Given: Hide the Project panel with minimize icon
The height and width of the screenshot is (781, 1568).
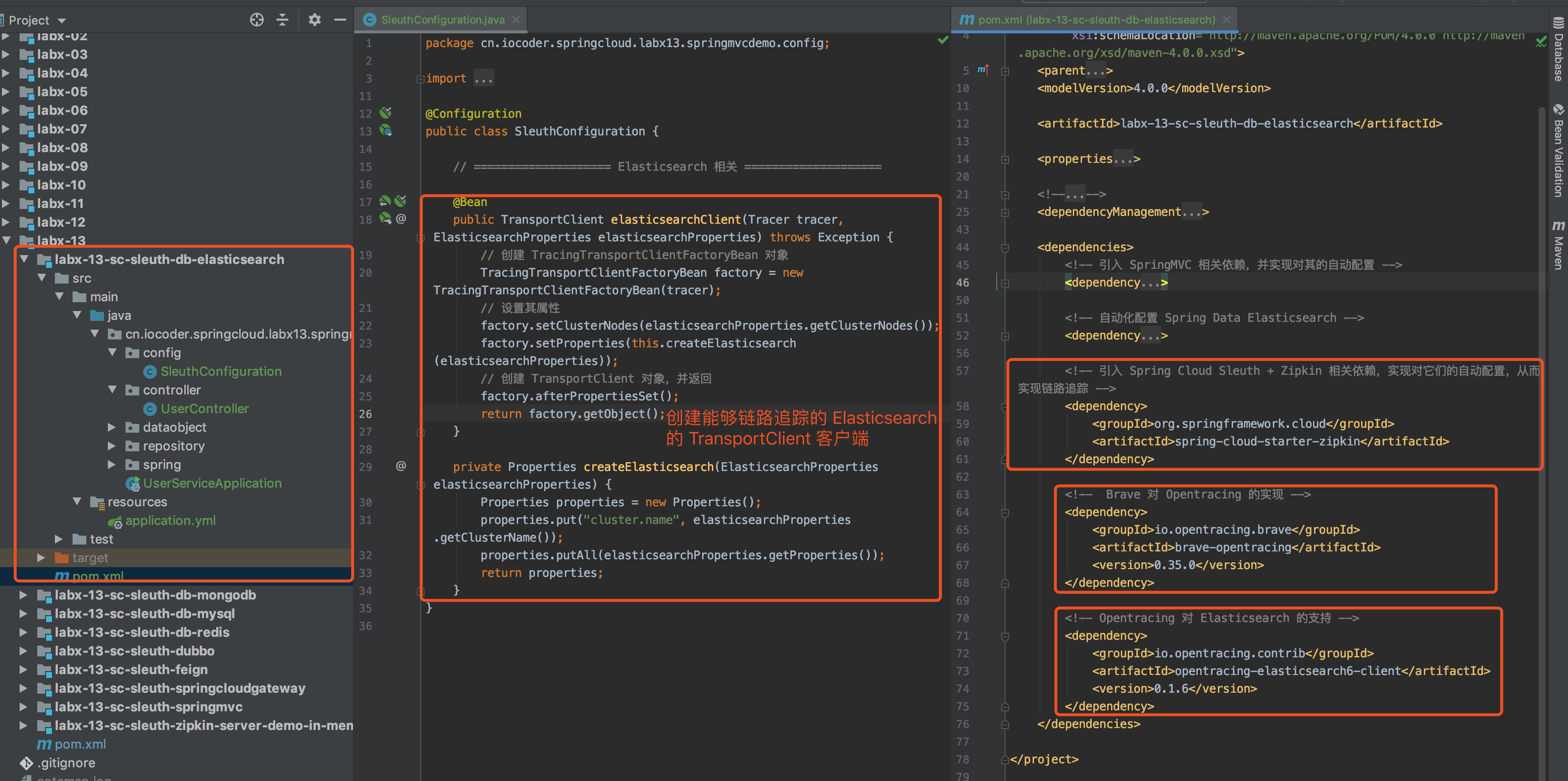Looking at the screenshot, I should pos(340,20).
